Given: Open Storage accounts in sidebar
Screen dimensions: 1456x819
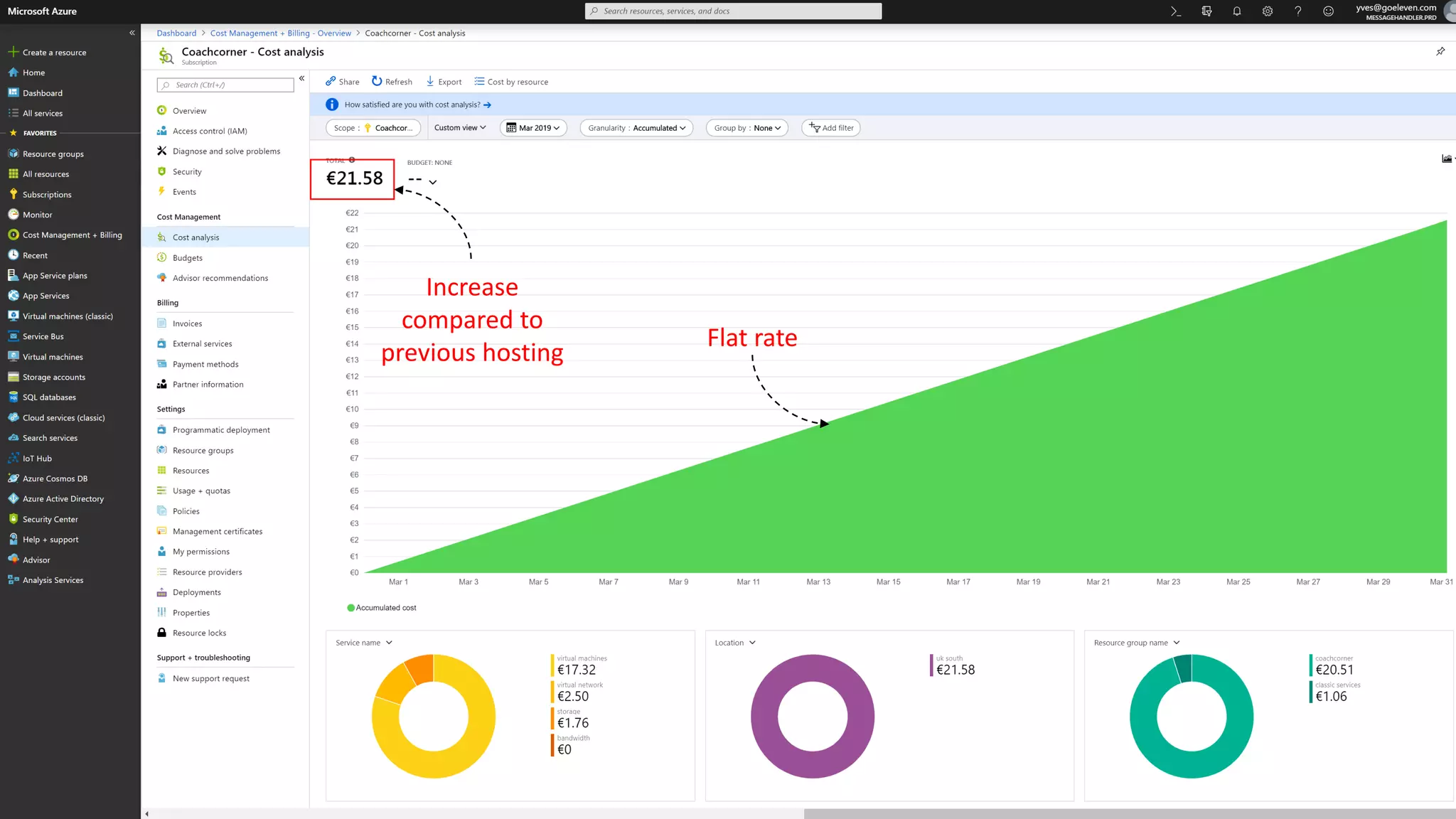Looking at the screenshot, I should [x=53, y=378].
